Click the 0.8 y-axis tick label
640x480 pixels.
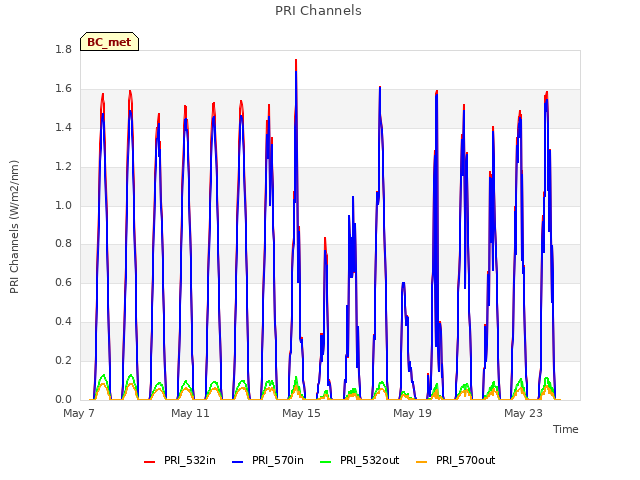pos(63,244)
